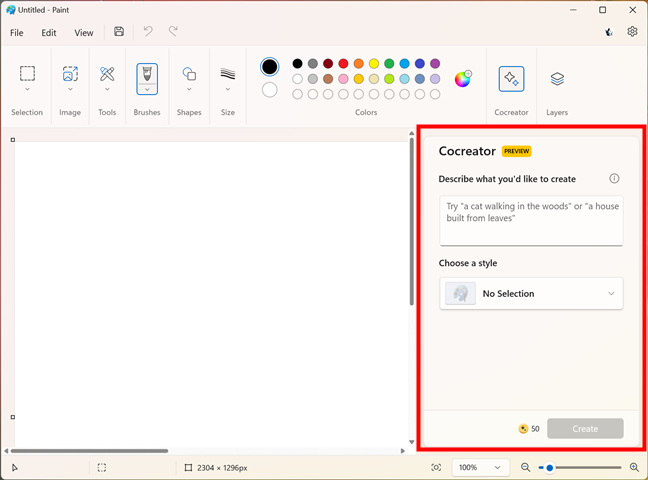Open the View menu
648x480 pixels.
(x=84, y=33)
